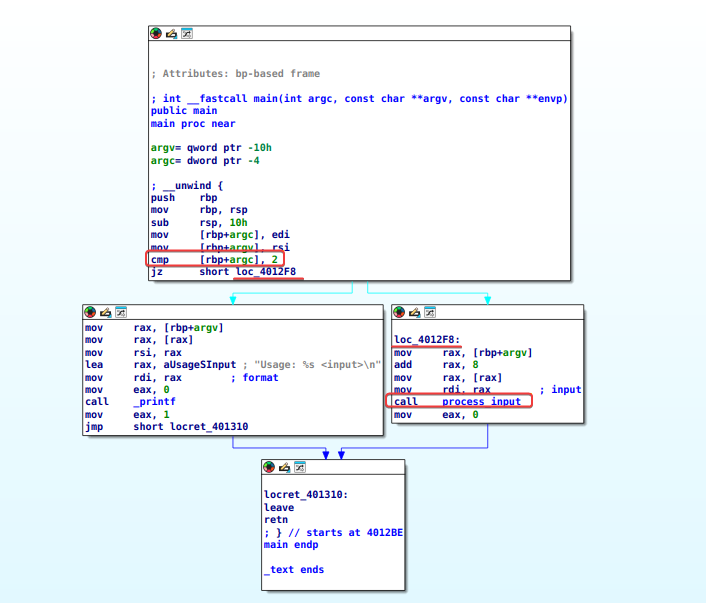Screen dimensions: 706x603
Task: Click the 'retn' instruction
Action: tap(276, 520)
